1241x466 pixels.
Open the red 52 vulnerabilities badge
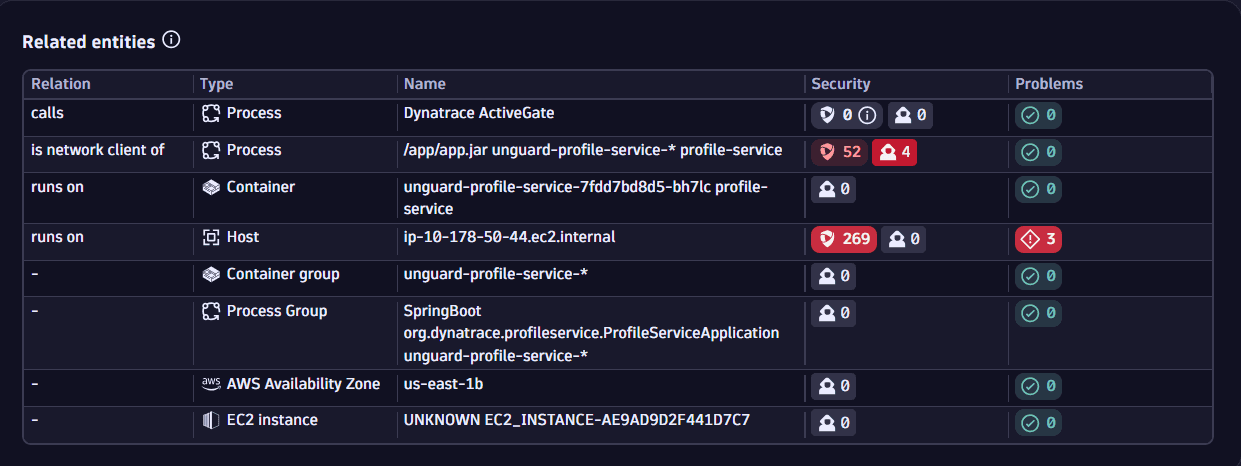point(839,153)
